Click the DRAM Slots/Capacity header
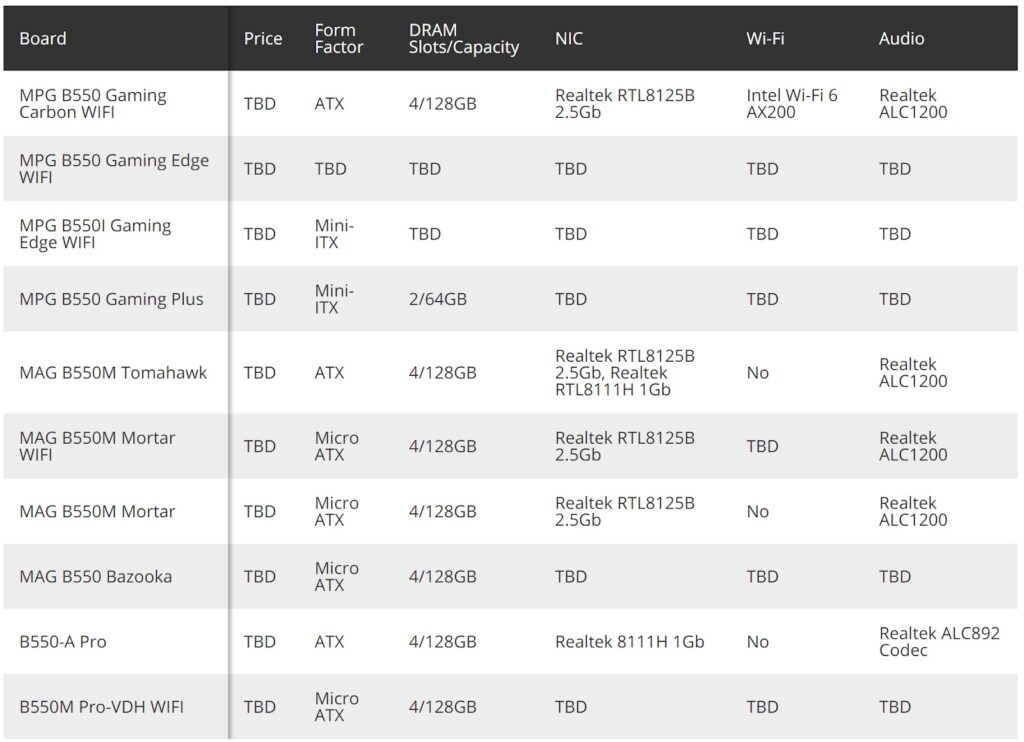The width and height of the screenshot is (1024, 742). tap(464, 39)
